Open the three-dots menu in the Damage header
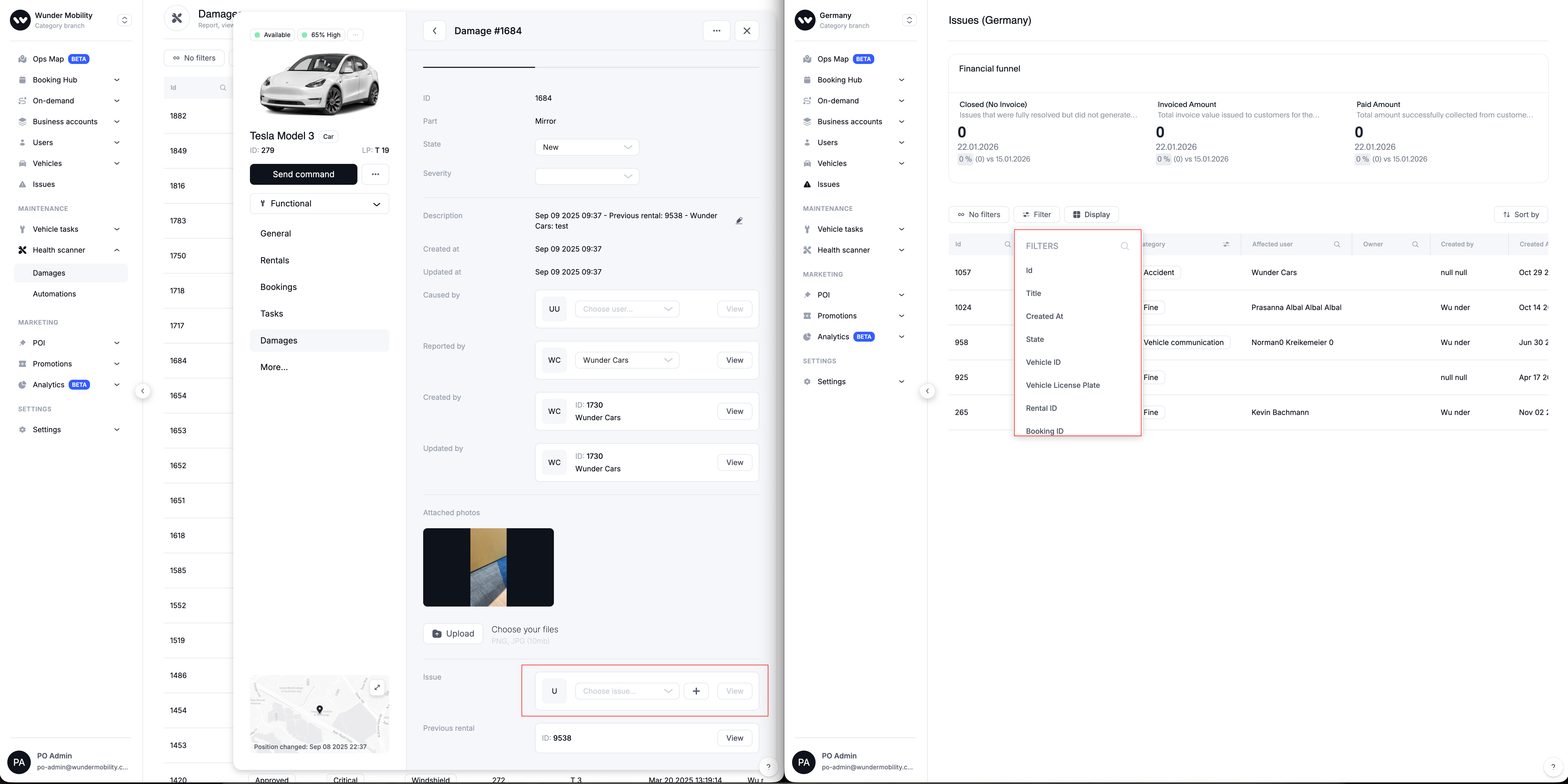Screen dimensions: 1568x784 click(716, 31)
